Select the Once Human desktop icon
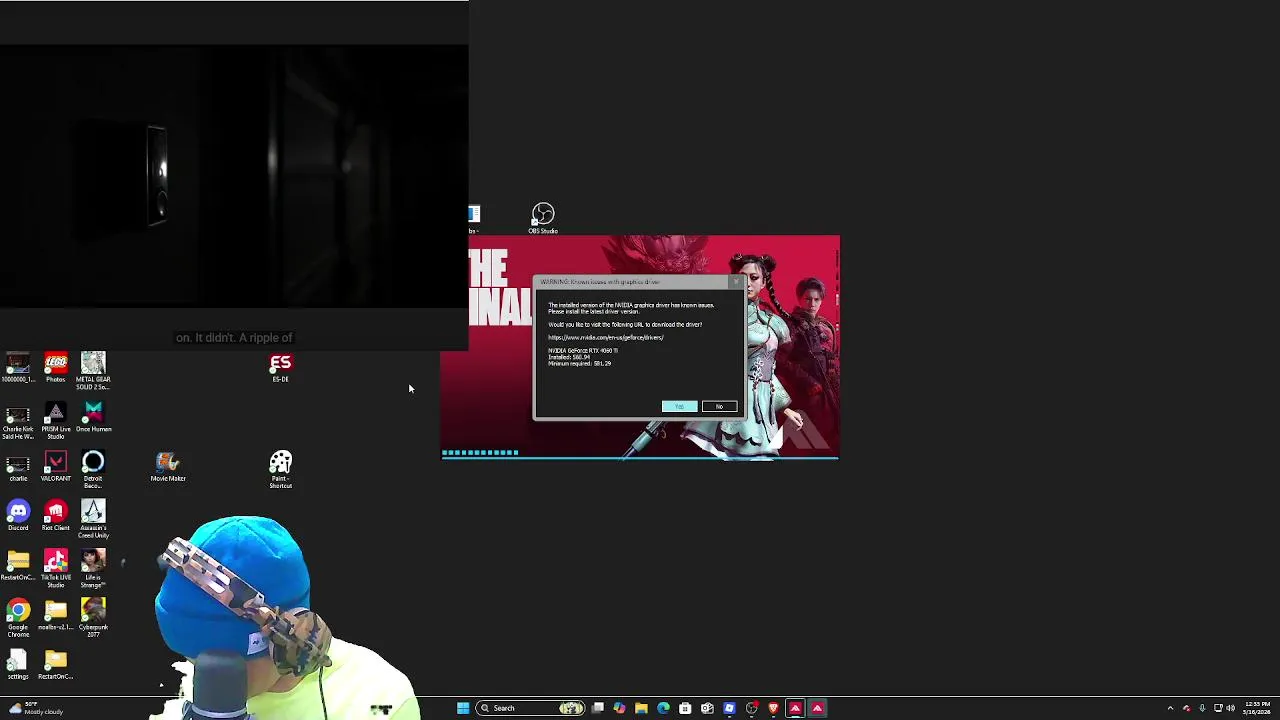 93,417
